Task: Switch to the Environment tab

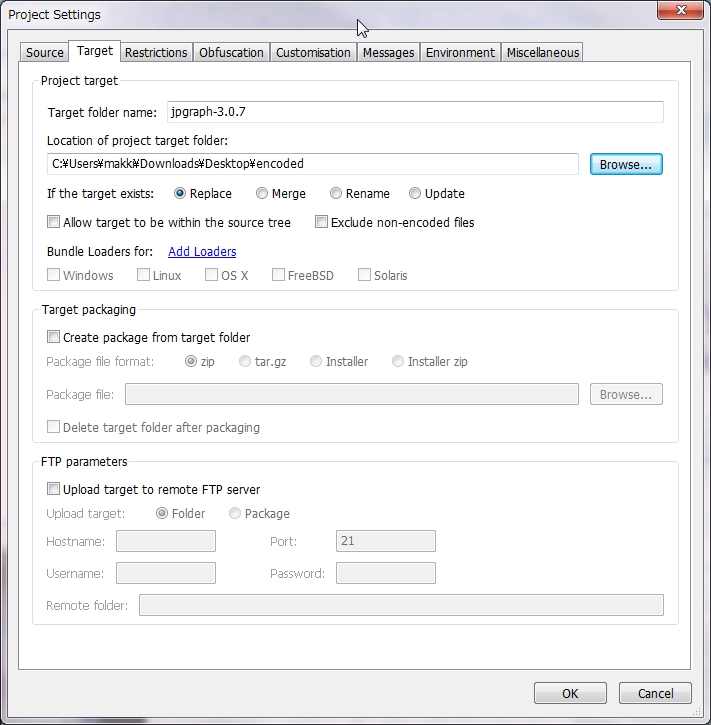Action: click(x=460, y=53)
